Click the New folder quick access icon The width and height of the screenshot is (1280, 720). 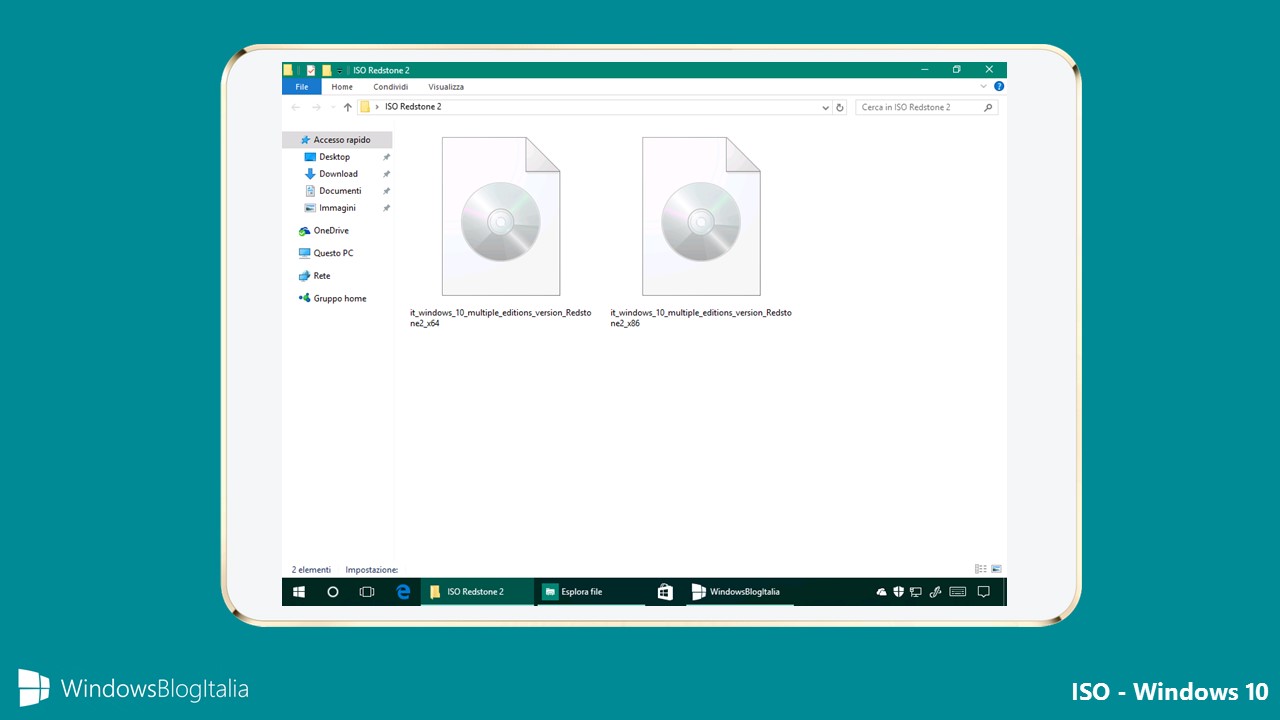pos(326,70)
